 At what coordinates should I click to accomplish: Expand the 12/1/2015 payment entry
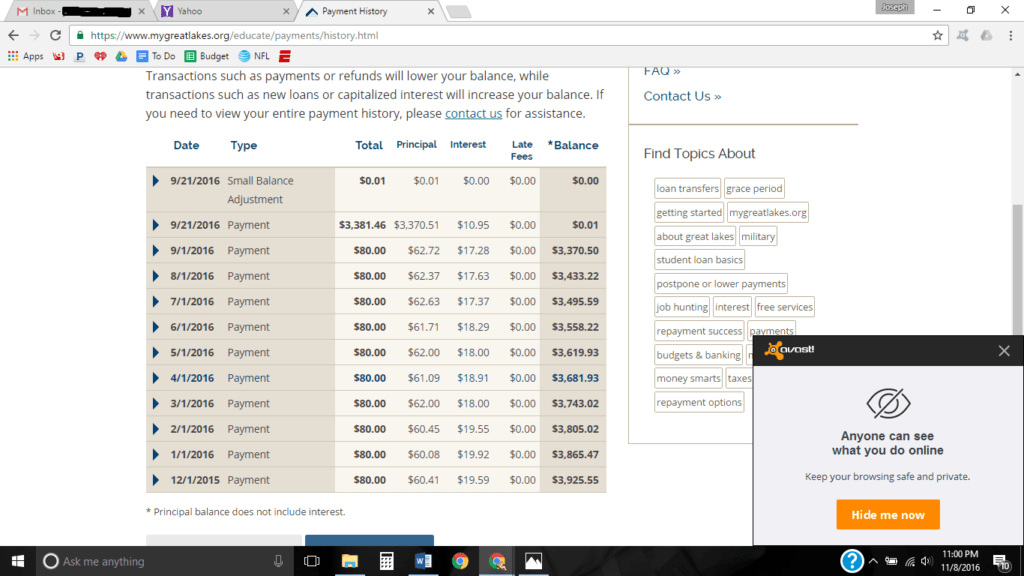[155, 479]
